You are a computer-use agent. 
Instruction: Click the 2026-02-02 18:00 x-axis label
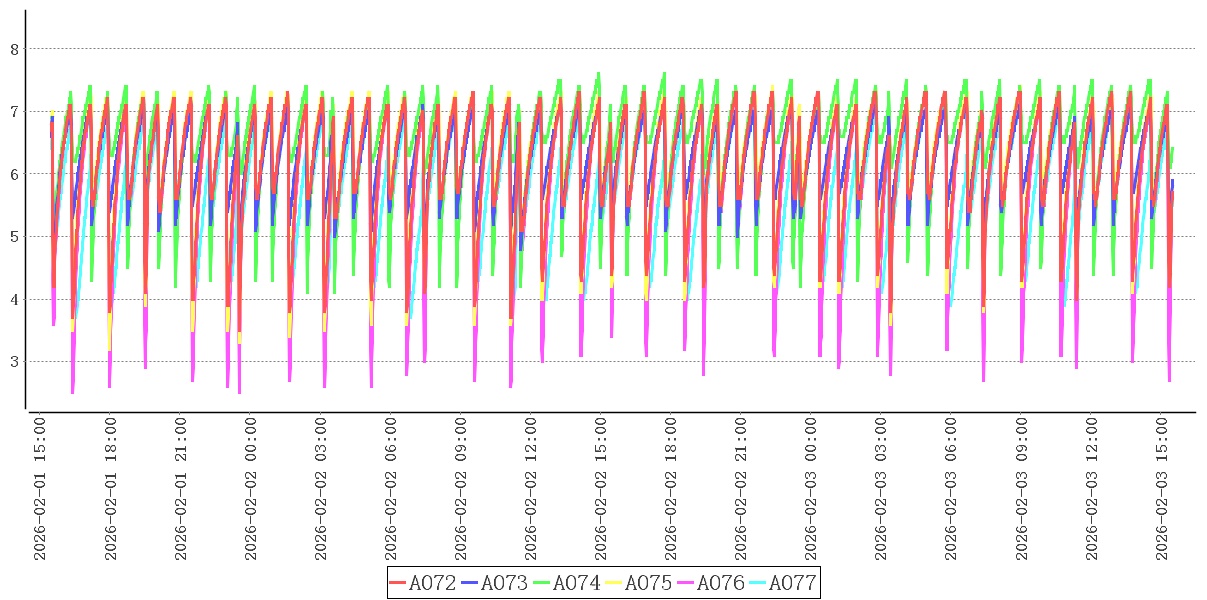(x=671, y=490)
